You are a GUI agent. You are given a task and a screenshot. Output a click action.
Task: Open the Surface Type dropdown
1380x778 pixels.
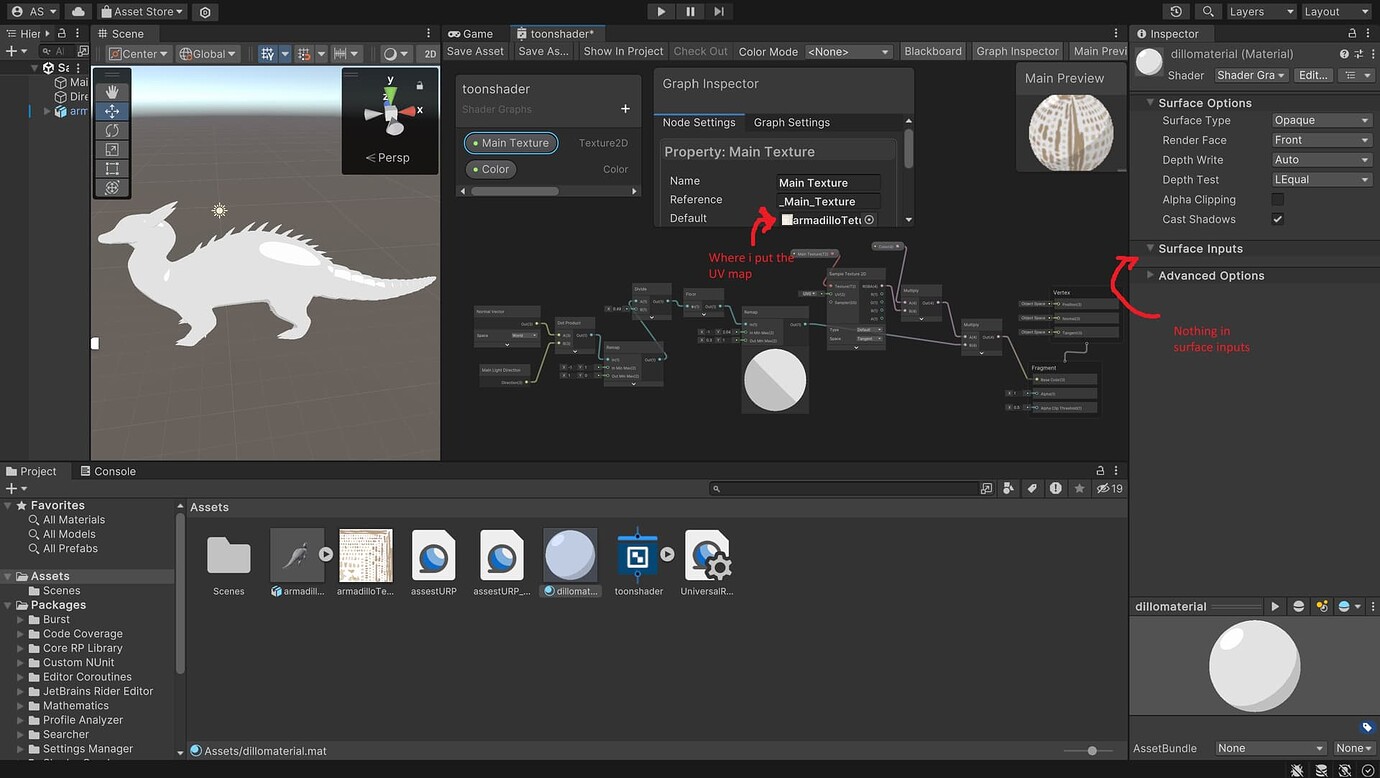click(1321, 120)
